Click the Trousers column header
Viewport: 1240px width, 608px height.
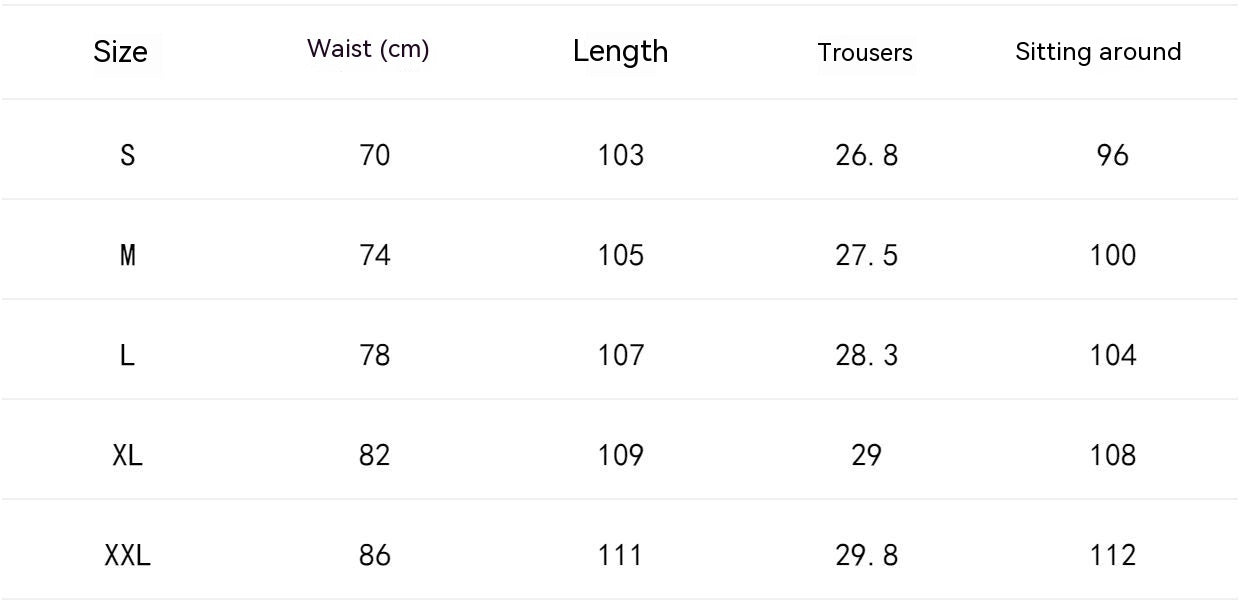[x=865, y=53]
